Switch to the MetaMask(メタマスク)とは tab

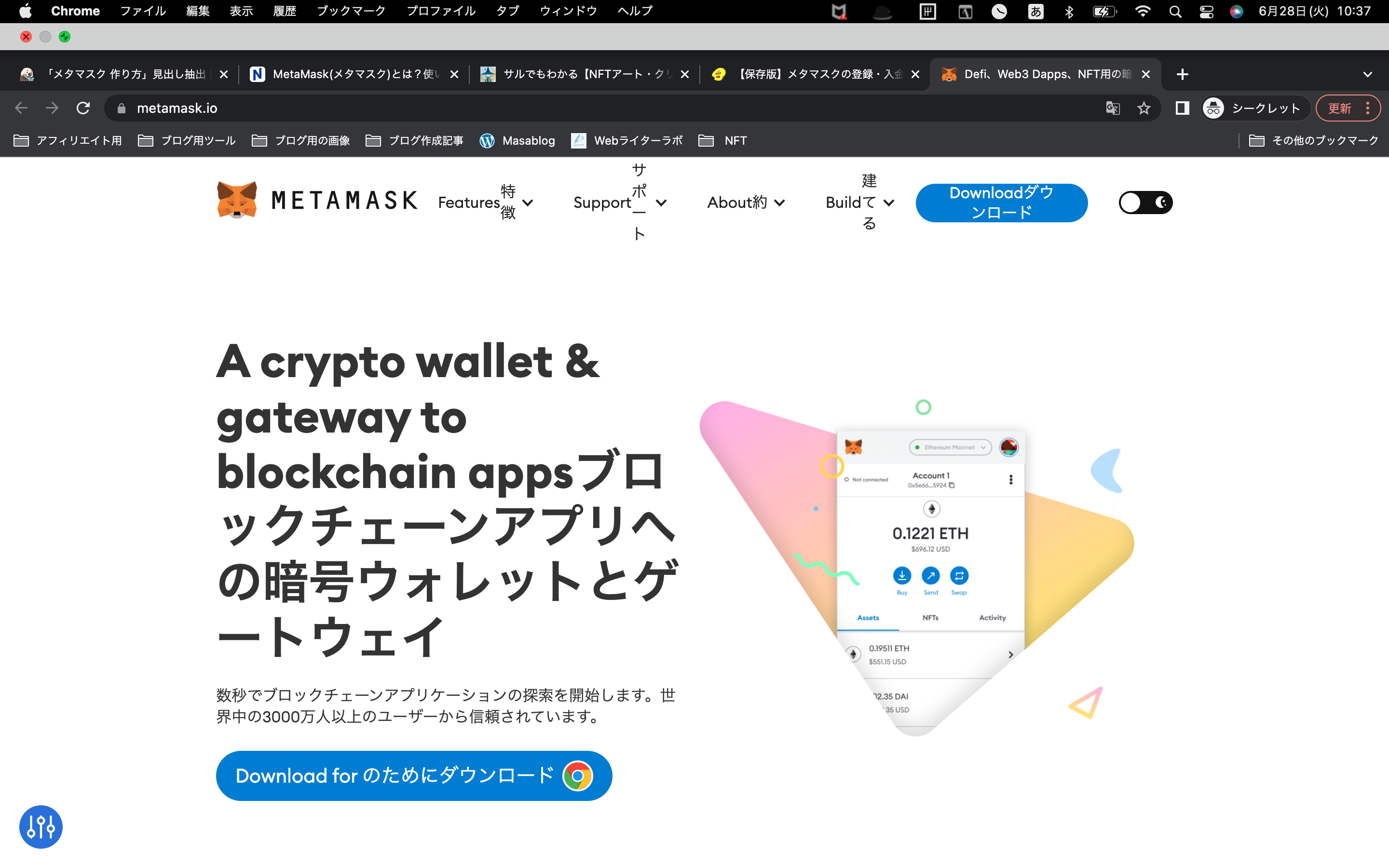354,74
